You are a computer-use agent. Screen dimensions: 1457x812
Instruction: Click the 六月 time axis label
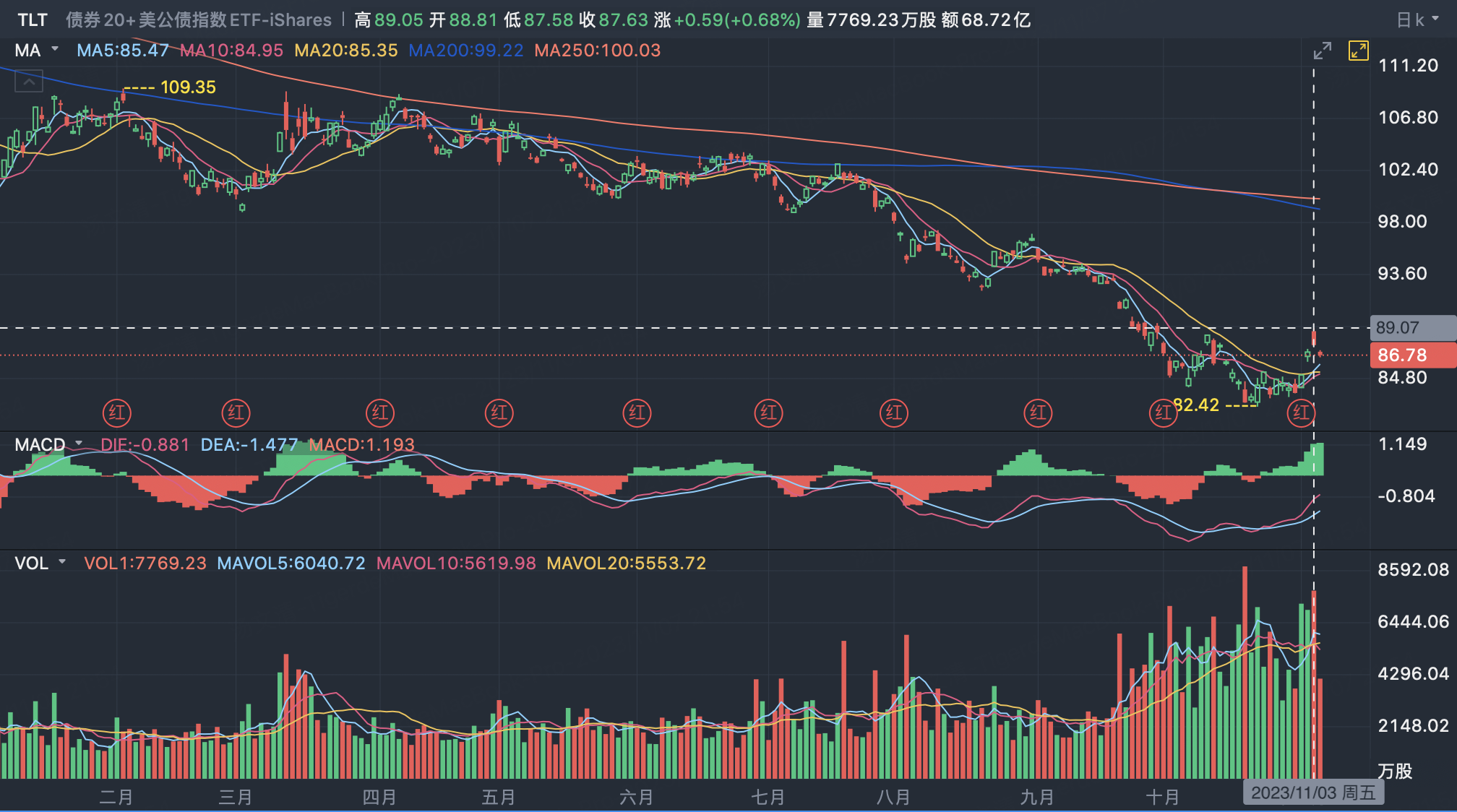[x=637, y=797]
